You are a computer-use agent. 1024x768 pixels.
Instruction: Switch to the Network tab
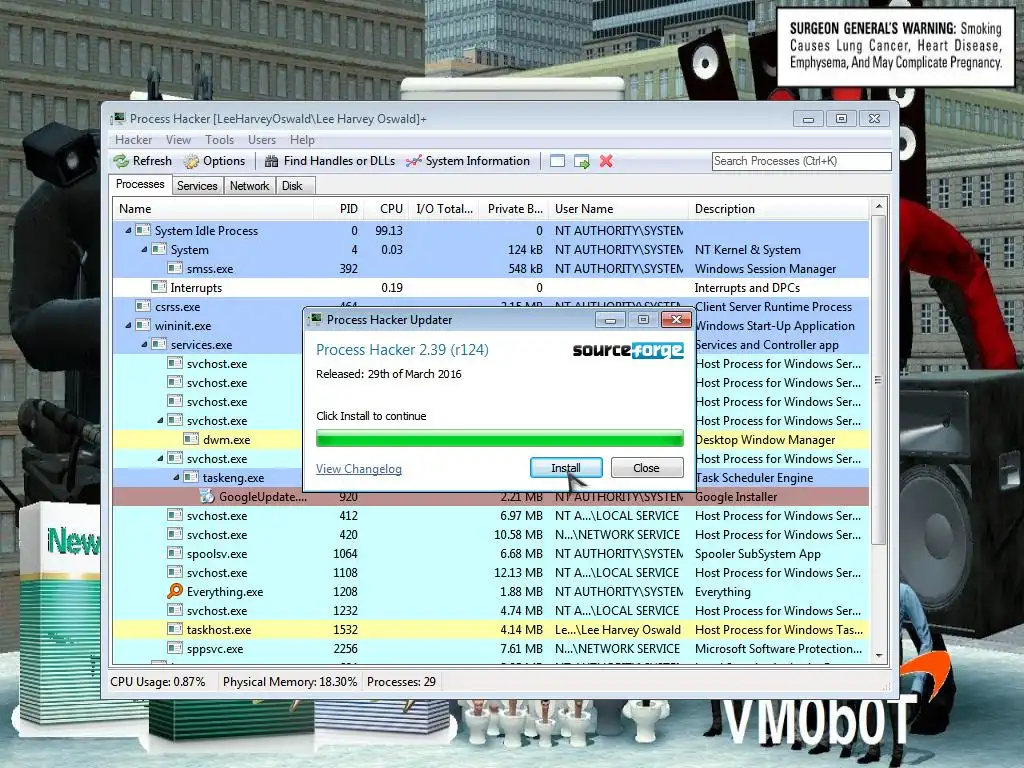[249, 186]
